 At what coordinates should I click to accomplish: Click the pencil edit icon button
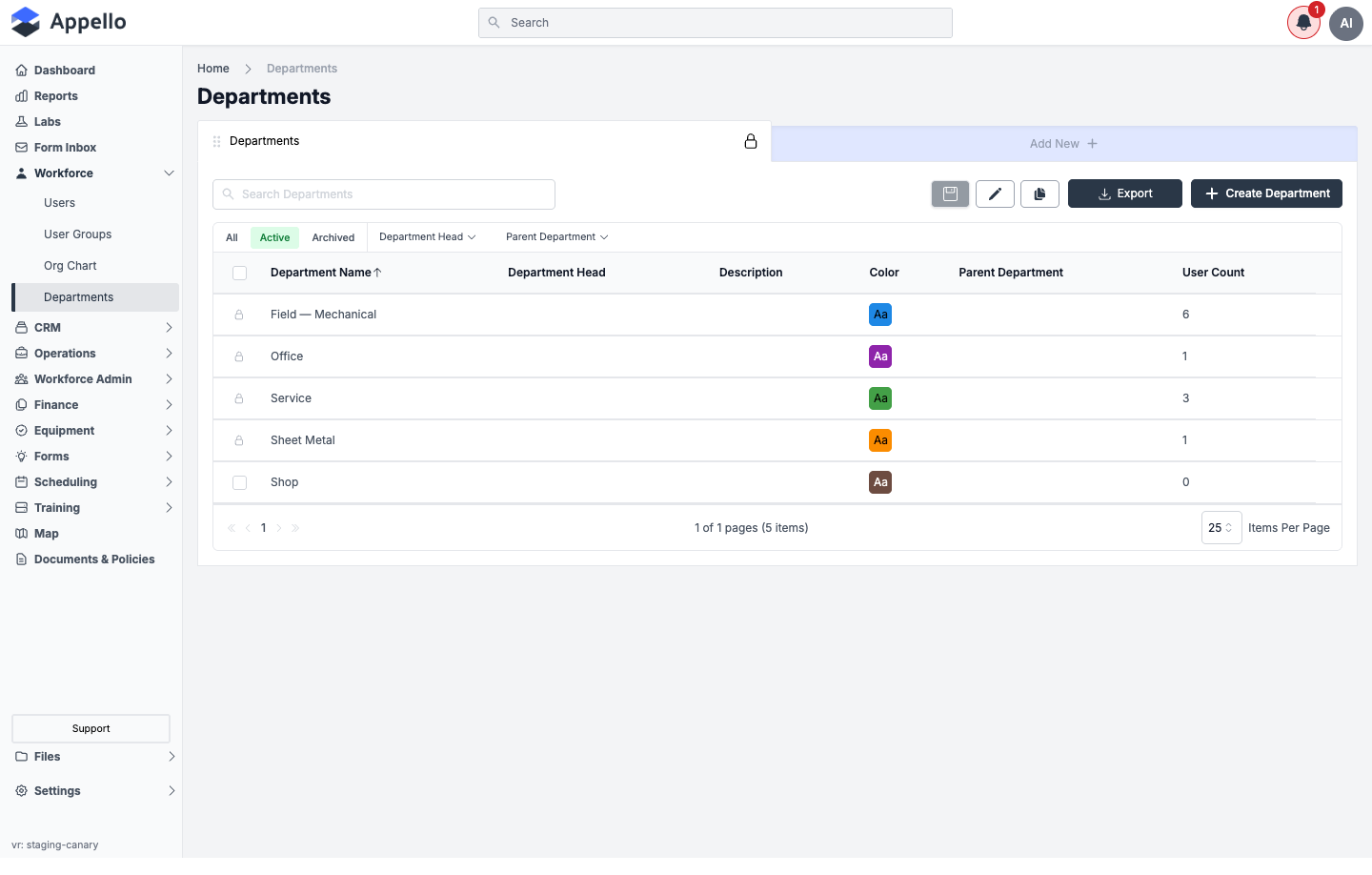(x=995, y=193)
